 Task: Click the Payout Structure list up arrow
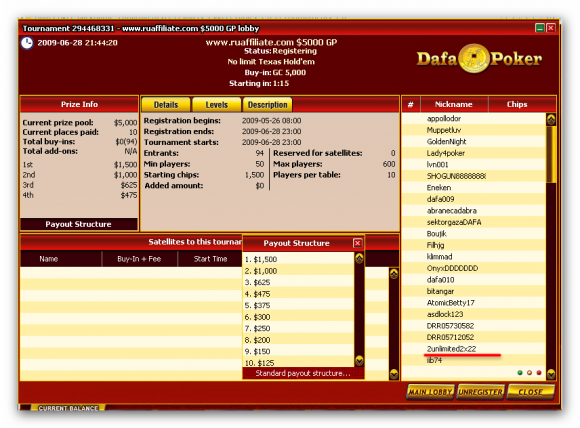(359, 258)
